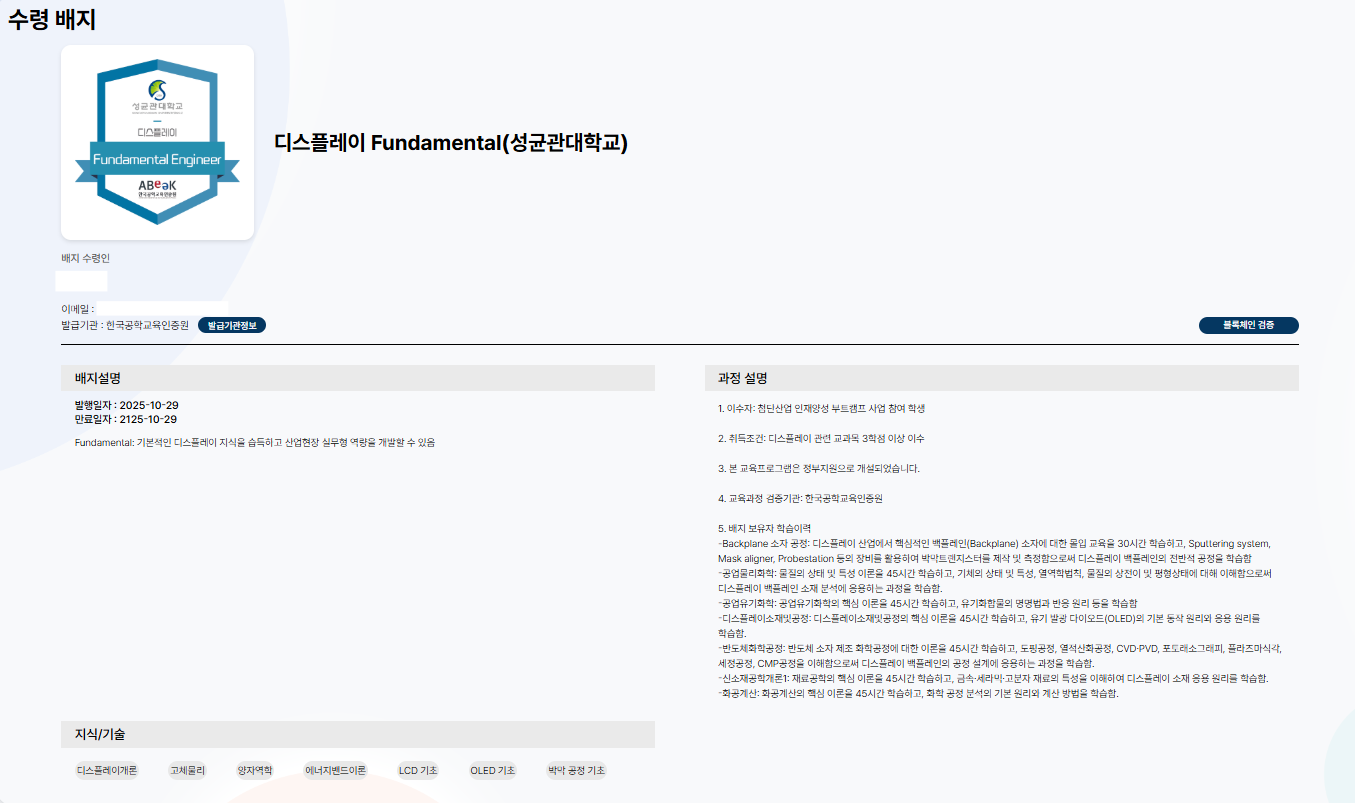Click the -화공계산 course line
This screenshot has width=1355, height=803.
(x=918, y=693)
